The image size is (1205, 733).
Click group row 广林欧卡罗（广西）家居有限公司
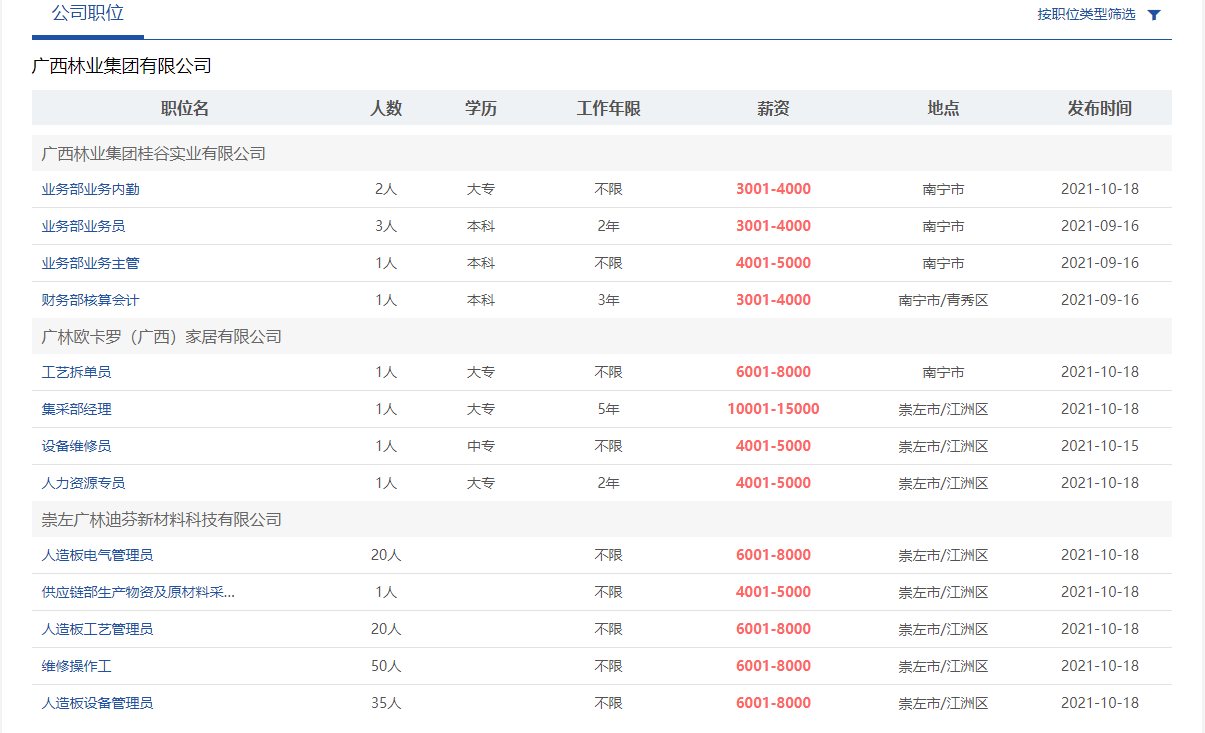click(602, 336)
